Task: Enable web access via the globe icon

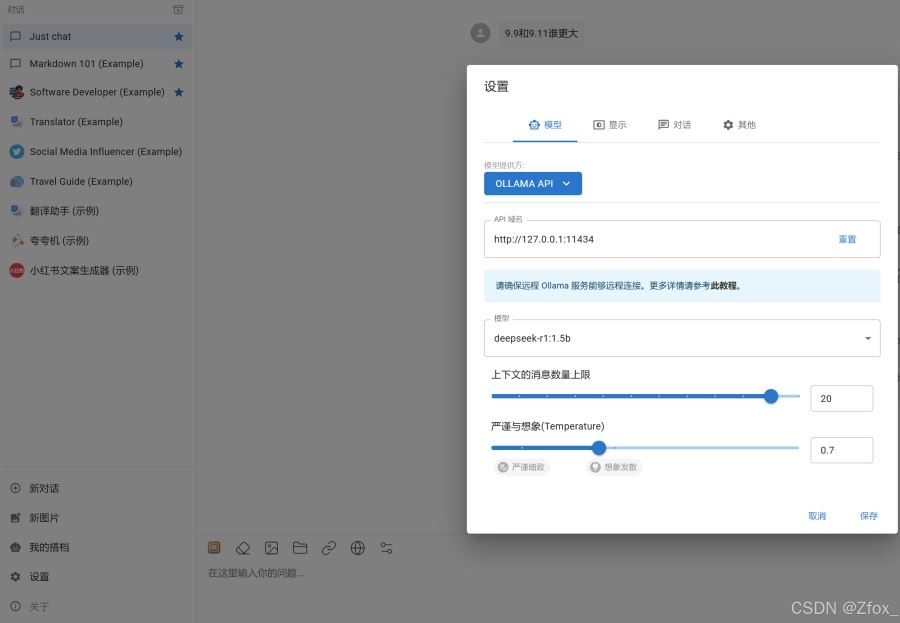Action: [x=357, y=548]
